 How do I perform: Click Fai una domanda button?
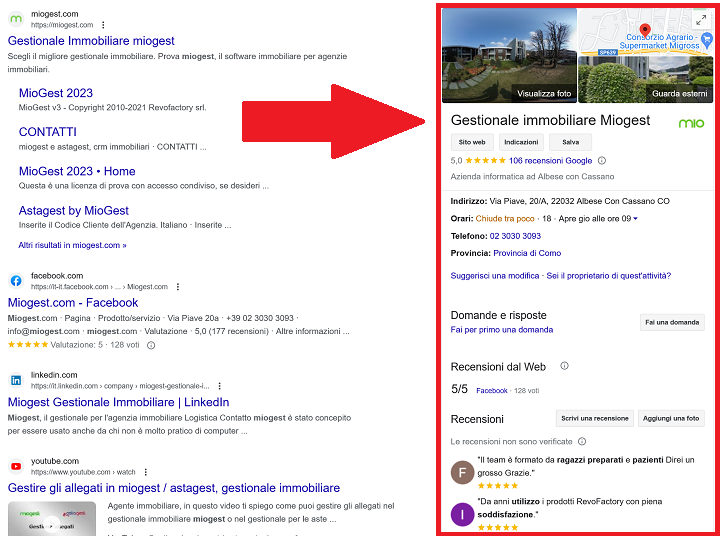(672, 322)
